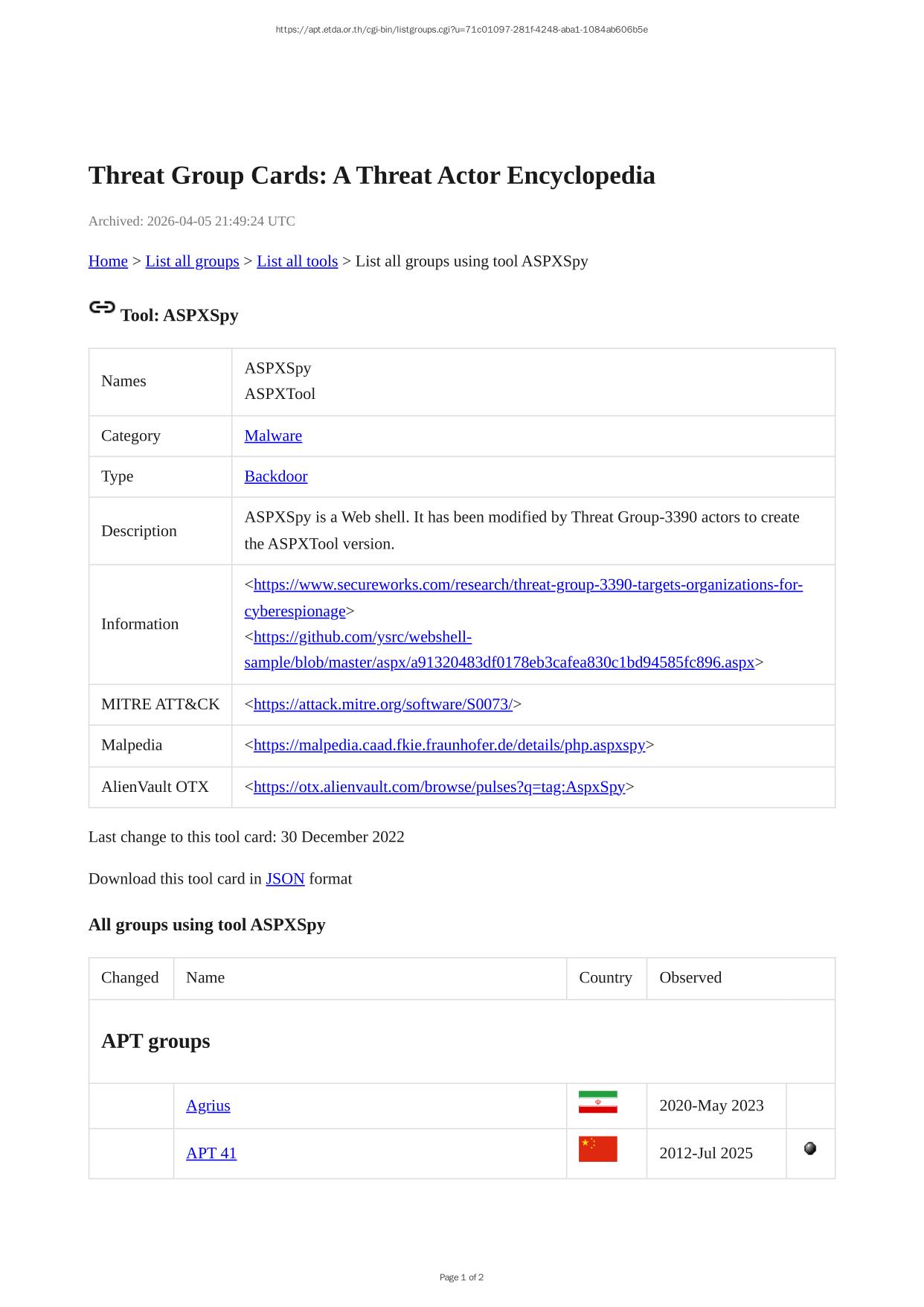Open the Agrius group card
This screenshot has width=924, height=1307.
click(x=208, y=1106)
